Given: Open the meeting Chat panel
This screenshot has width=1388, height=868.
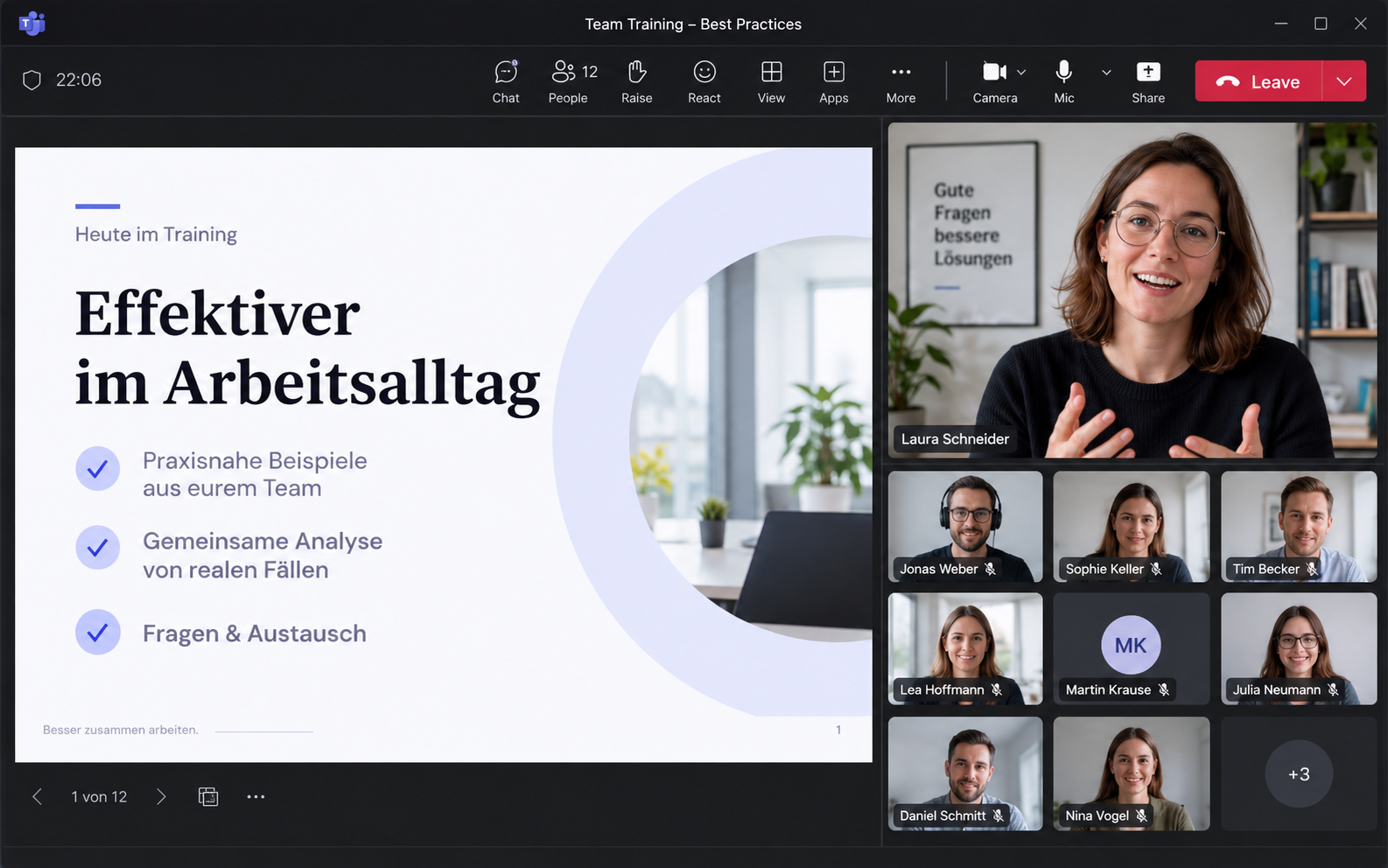Looking at the screenshot, I should [506, 81].
